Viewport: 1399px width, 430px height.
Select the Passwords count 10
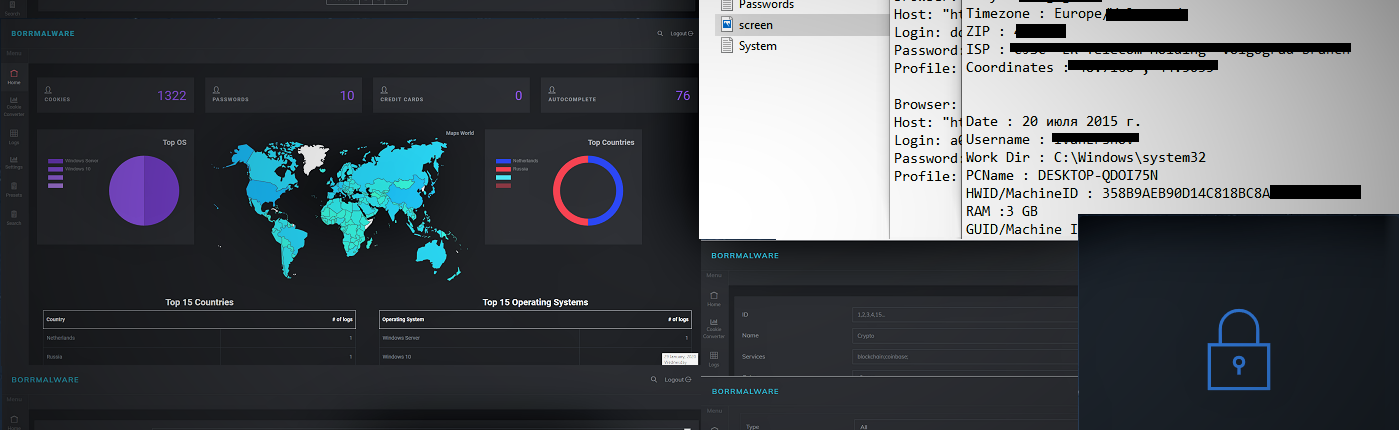(347, 96)
